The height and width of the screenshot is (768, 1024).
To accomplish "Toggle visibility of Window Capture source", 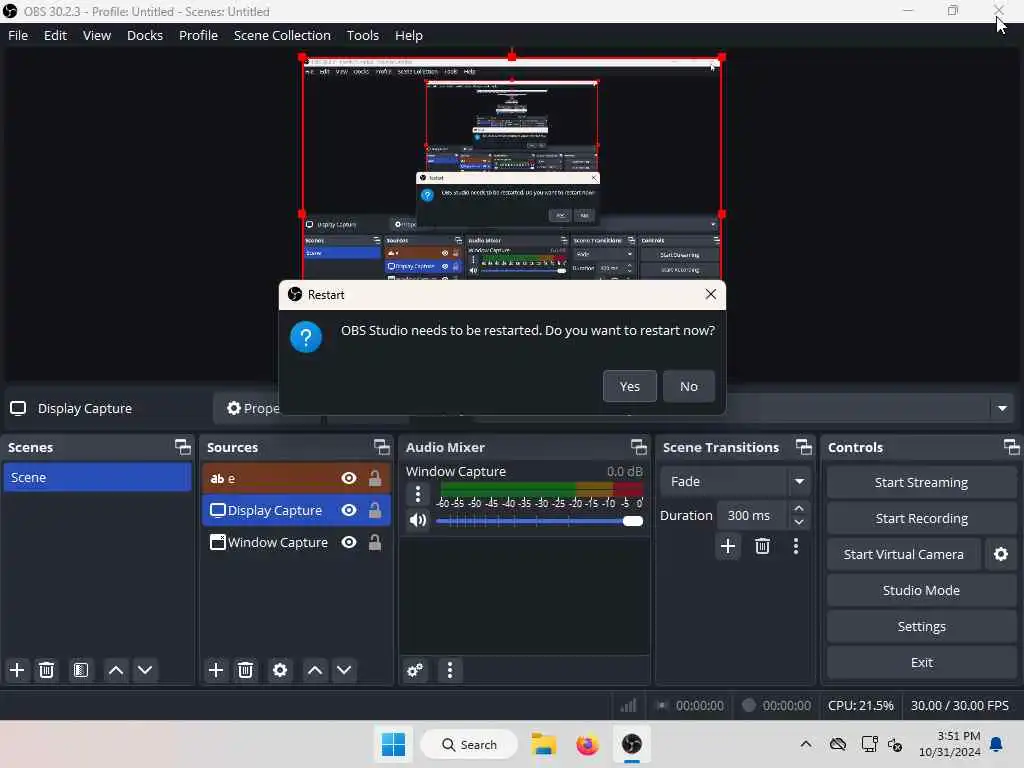I will pos(349,542).
